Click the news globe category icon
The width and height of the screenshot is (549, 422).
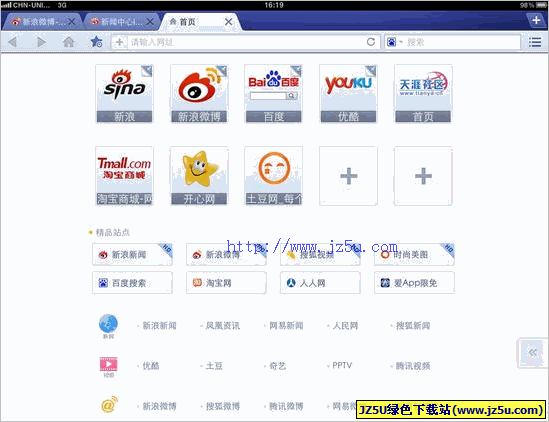point(108,324)
